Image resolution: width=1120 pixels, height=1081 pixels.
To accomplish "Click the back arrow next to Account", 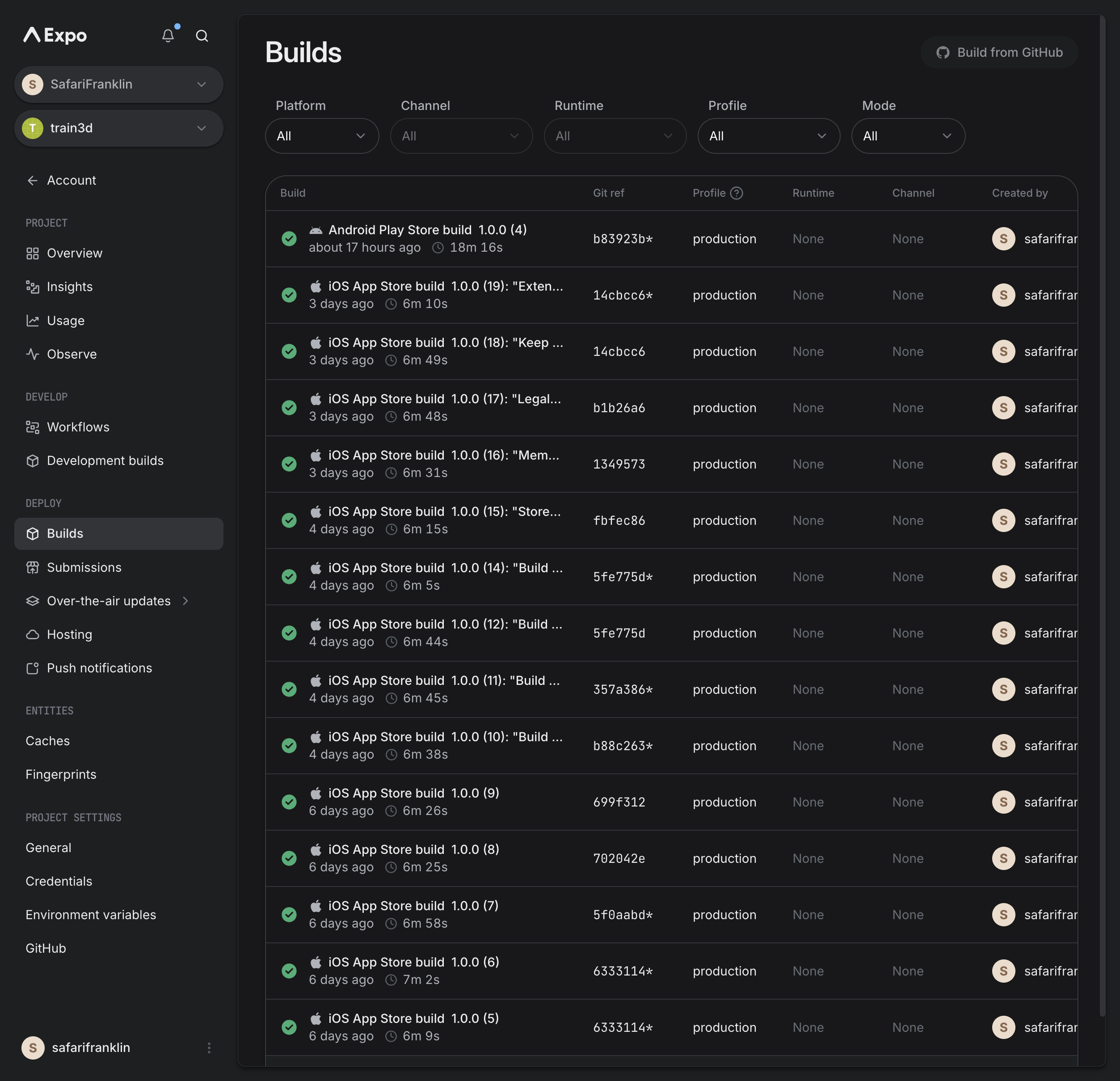I will click(x=33, y=181).
